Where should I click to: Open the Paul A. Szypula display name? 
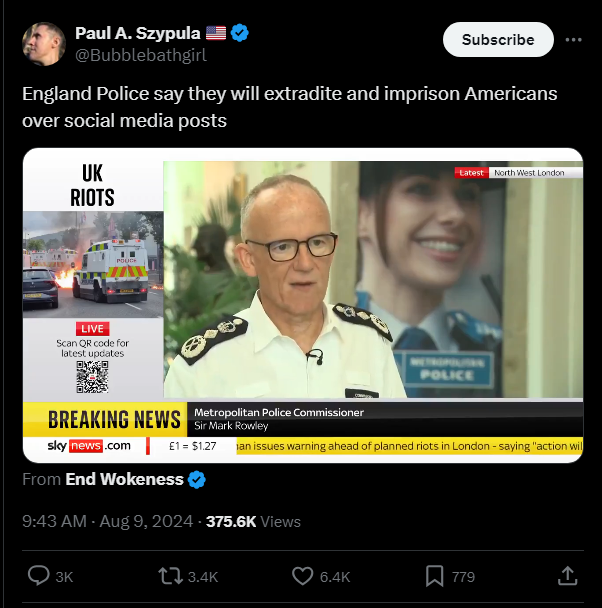138,33
